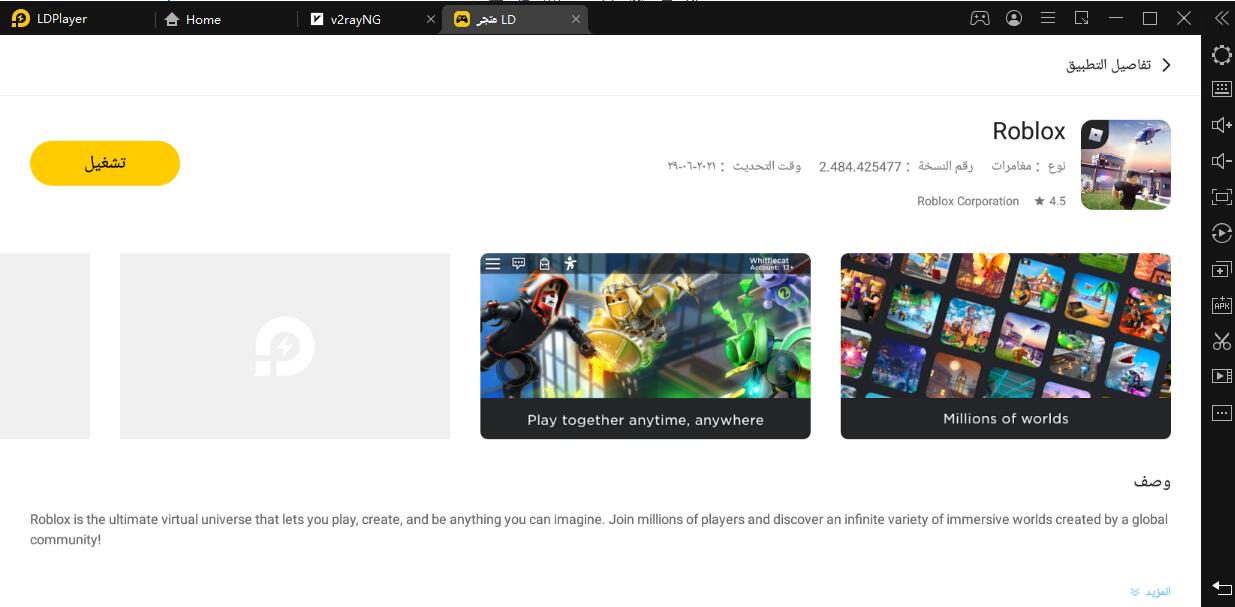
Task: Click the Roblox description paragraph
Action: point(599,529)
